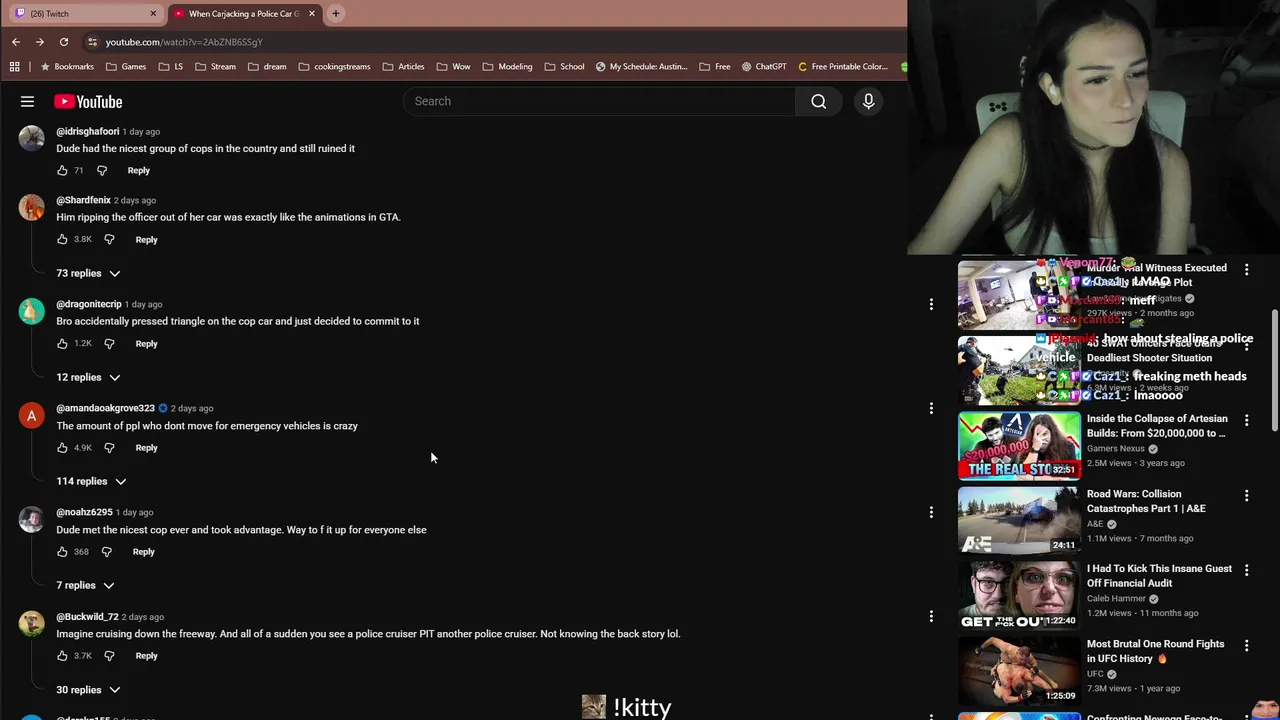Open the comment options for @dragonitecrip
The image size is (1280, 720).
pos(931,304)
